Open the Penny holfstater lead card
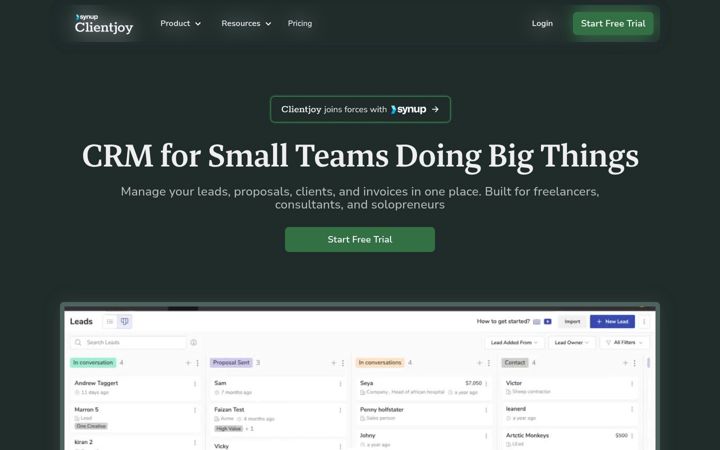720x450 pixels. point(423,413)
